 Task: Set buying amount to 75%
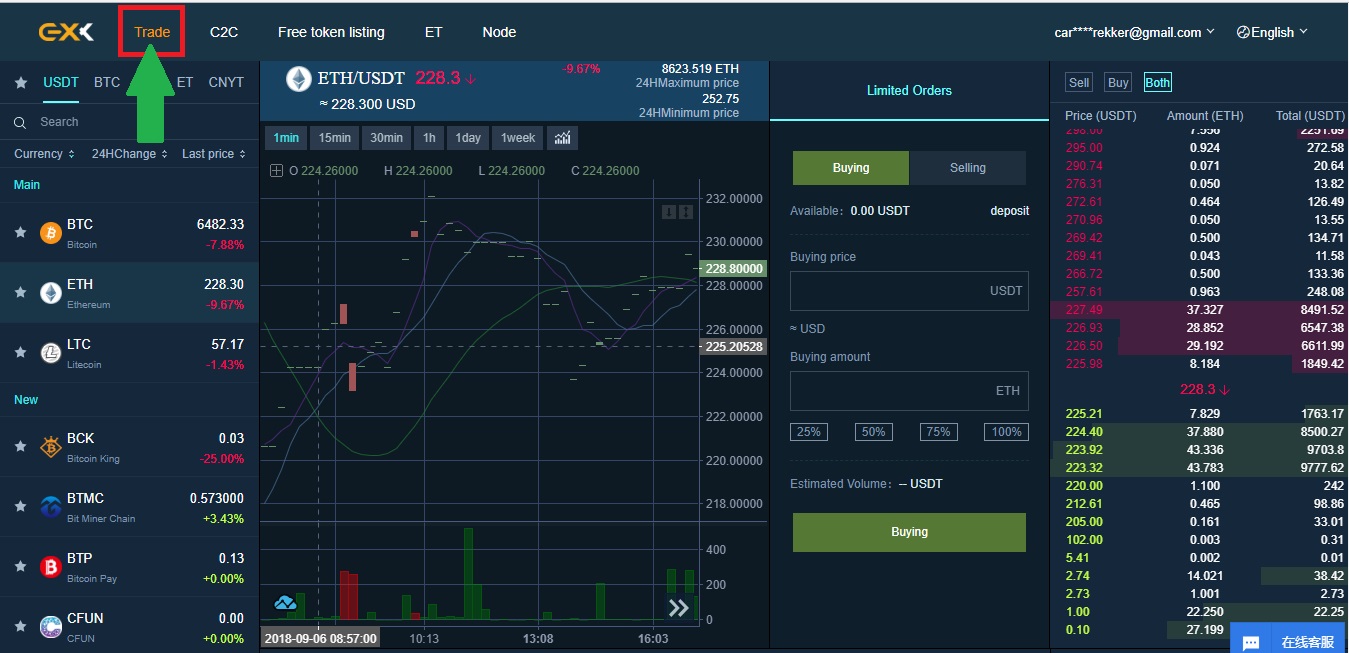[x=938, y=432]
